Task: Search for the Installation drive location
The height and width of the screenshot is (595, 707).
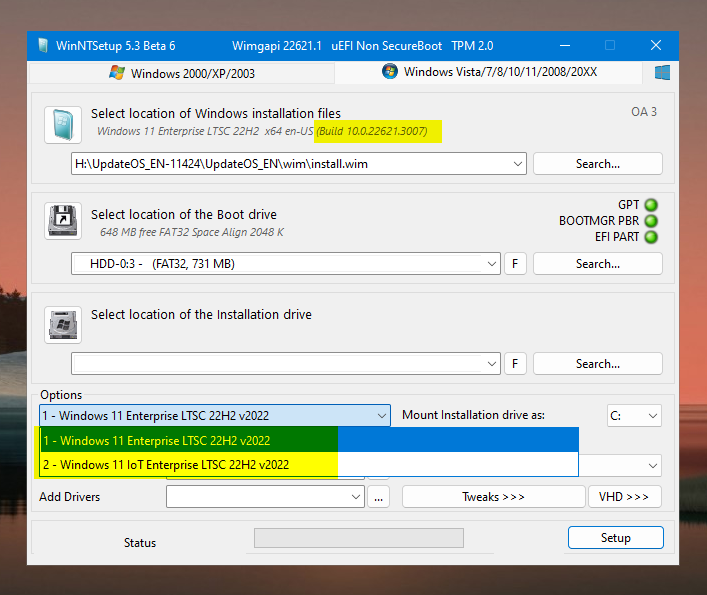Action: click(597, 364)
